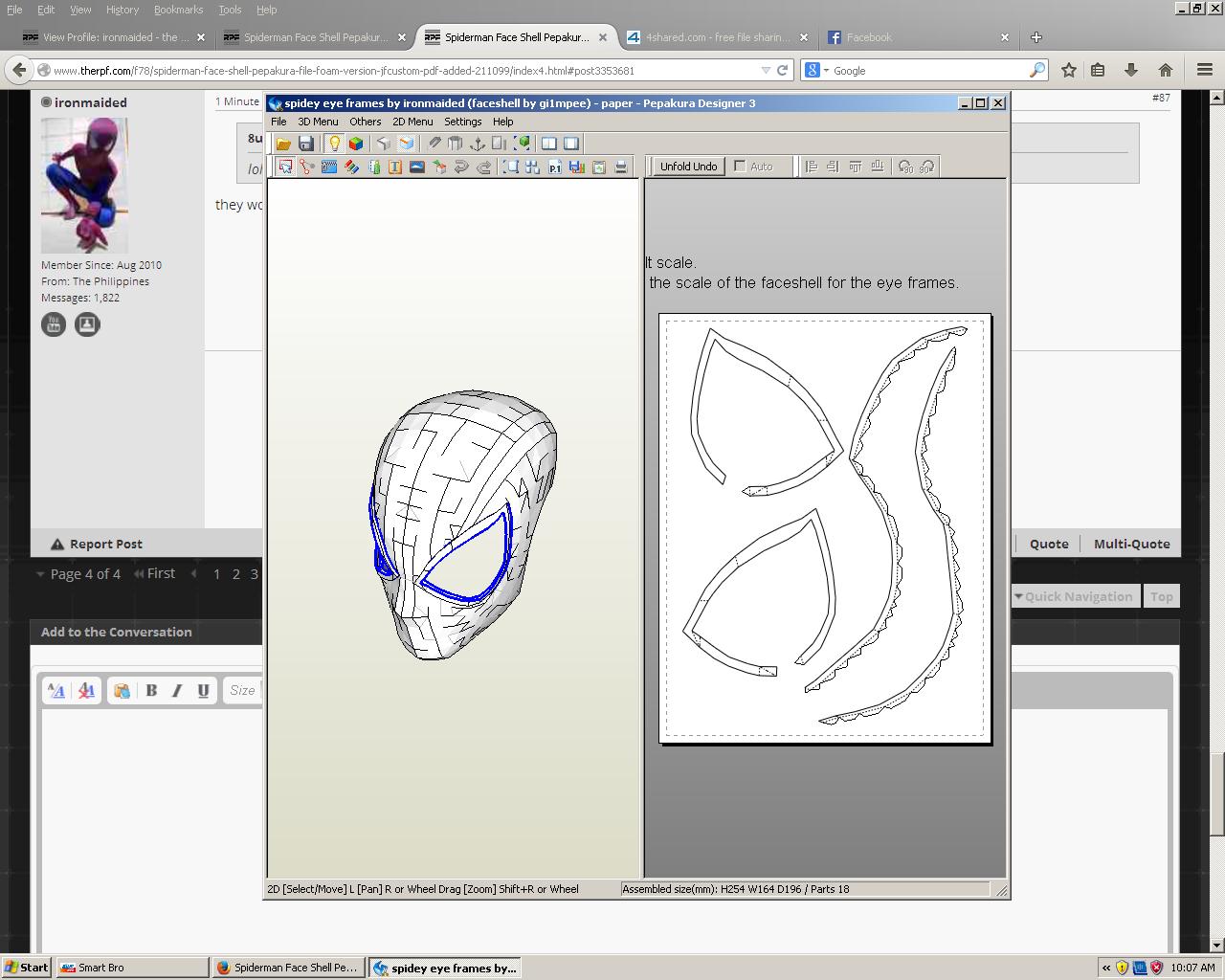
Task: Open a file with Pepakura's folder icon
Action: (283, 144)
